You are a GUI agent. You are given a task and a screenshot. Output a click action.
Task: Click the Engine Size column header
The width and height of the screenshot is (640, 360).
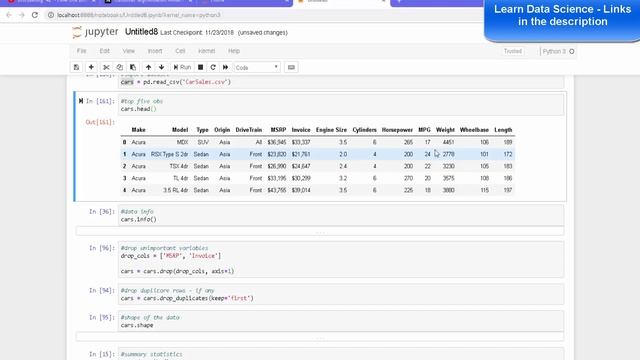click(331, 130)
